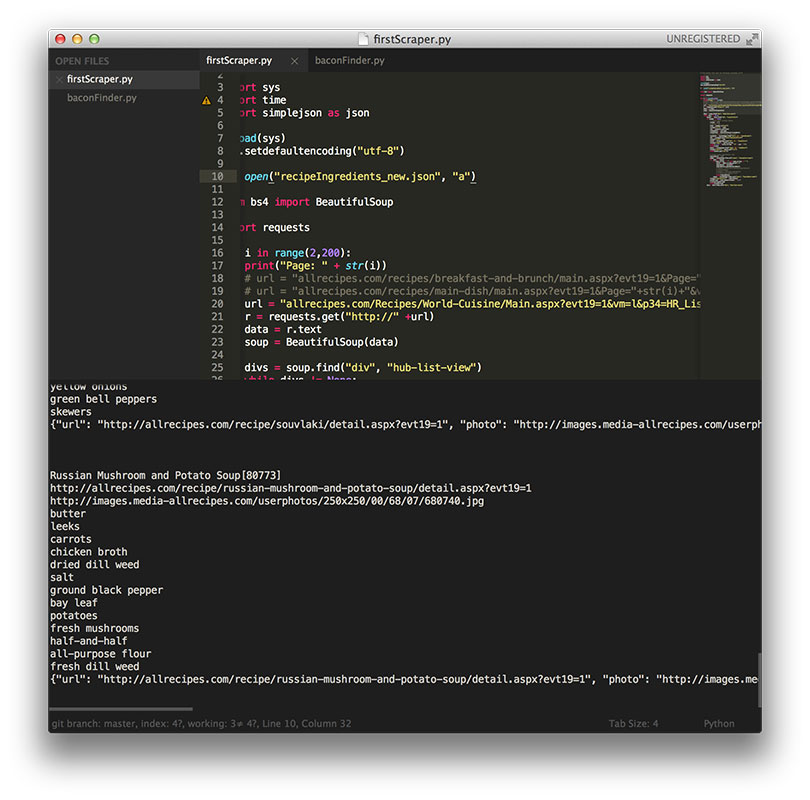Click the fullscreen arrows icon in title bar

pyautogui.click(x=752, y=39)
